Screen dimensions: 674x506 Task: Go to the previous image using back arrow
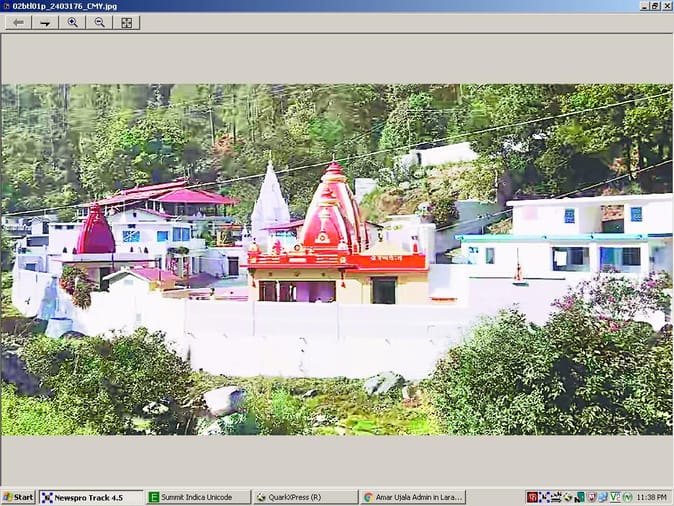click(x=18, y=22)
